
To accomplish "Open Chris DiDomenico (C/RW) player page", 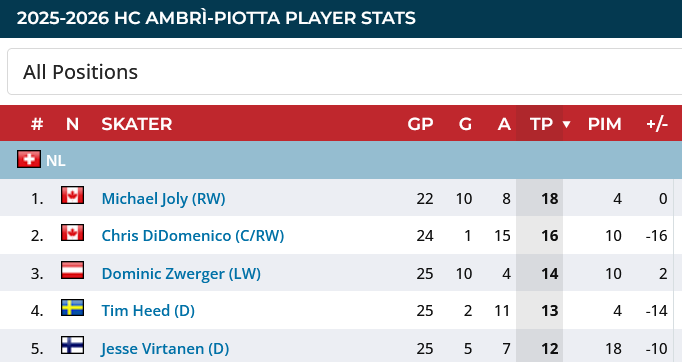I will point(193,236).
